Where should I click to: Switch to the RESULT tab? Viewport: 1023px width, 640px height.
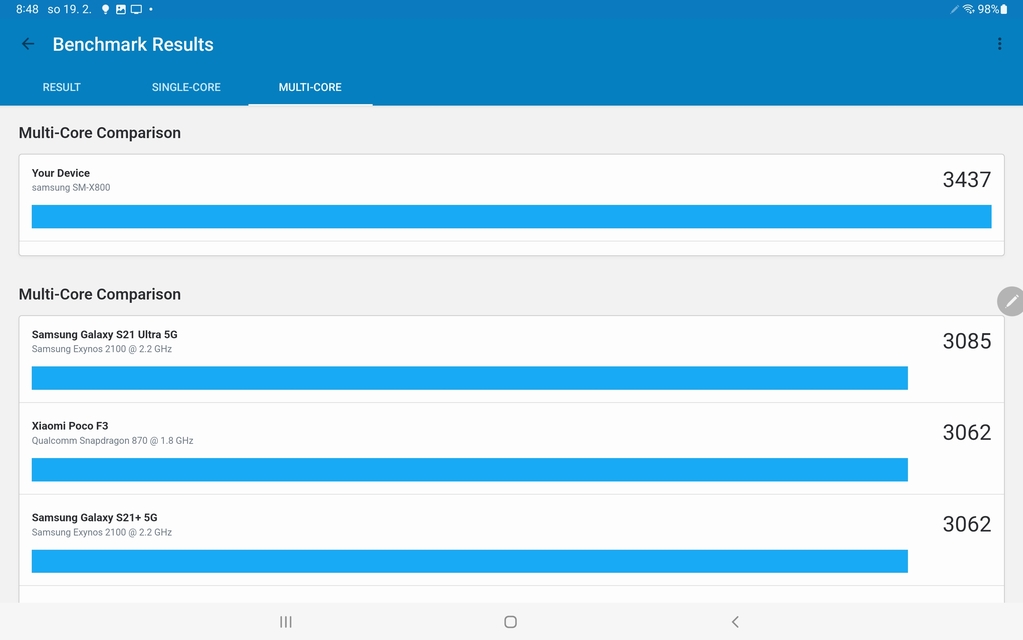coord(61,87)
